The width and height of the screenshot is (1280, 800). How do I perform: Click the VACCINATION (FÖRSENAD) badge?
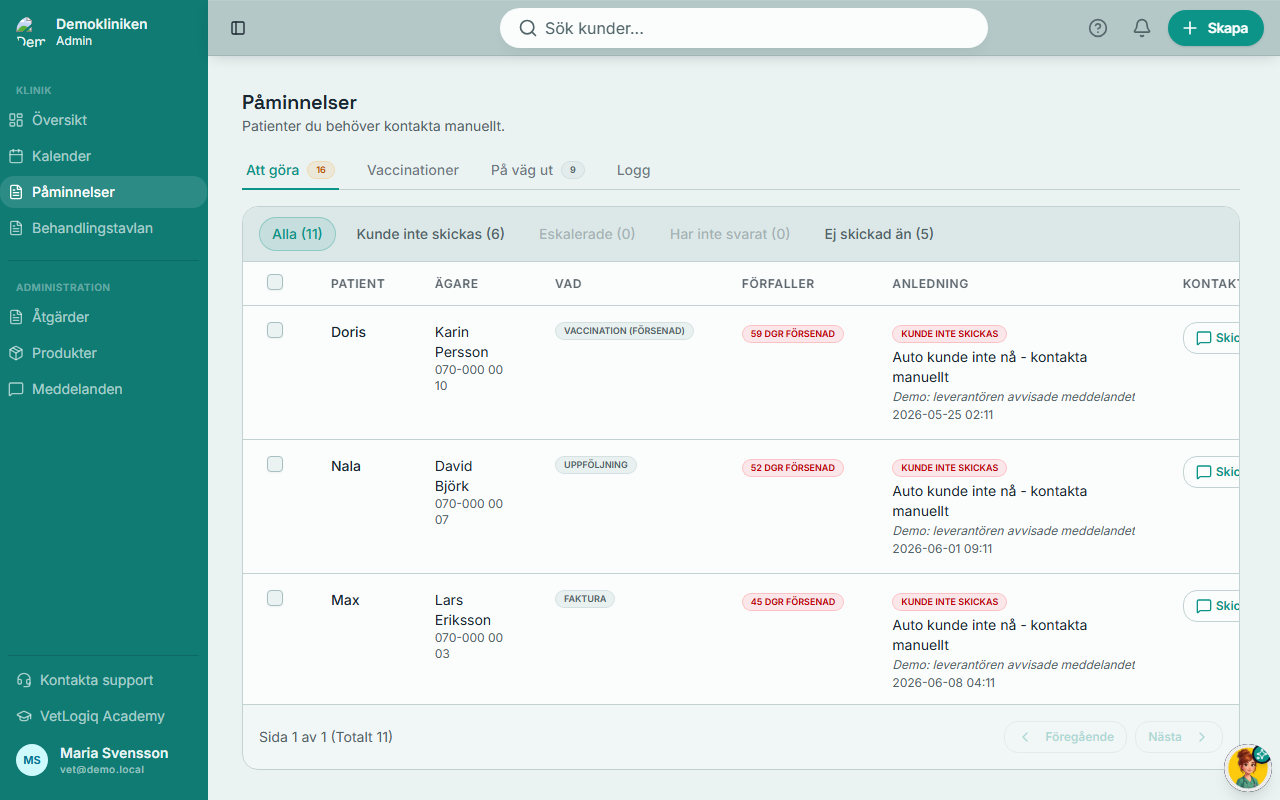click(624, 331)
